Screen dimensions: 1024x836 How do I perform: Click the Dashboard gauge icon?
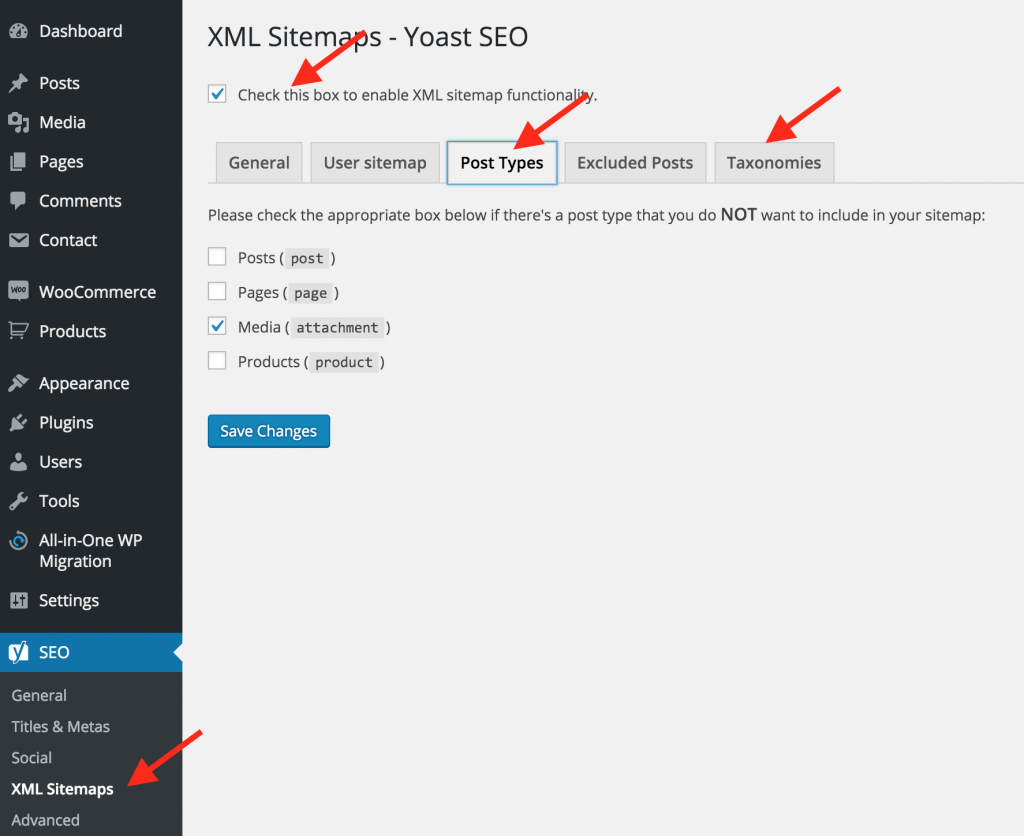pyautogui.click(x=18, y=31)
